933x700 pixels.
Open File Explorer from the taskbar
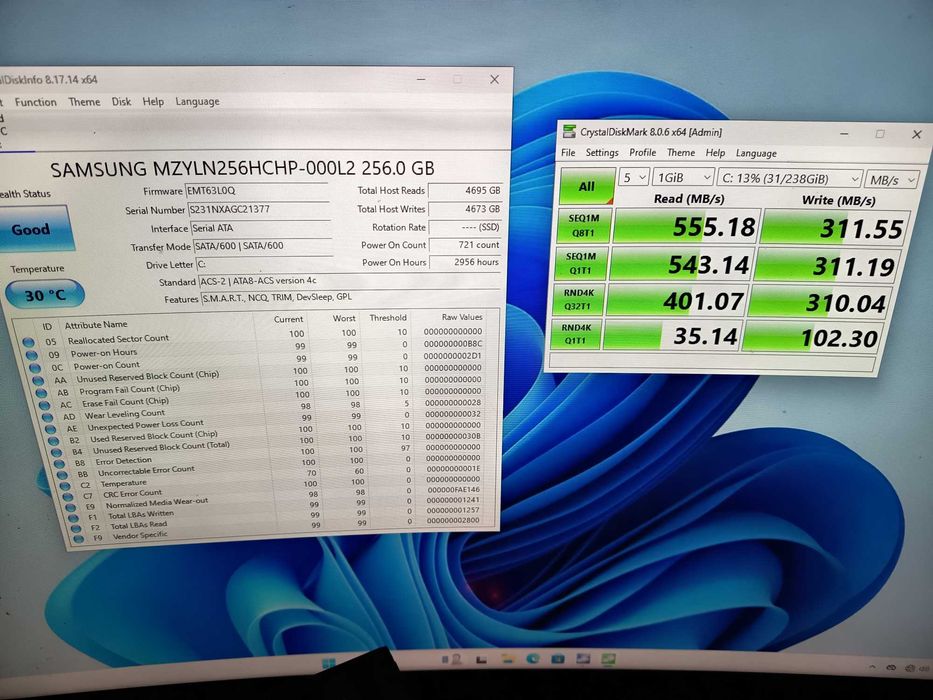tap(507, 659)
